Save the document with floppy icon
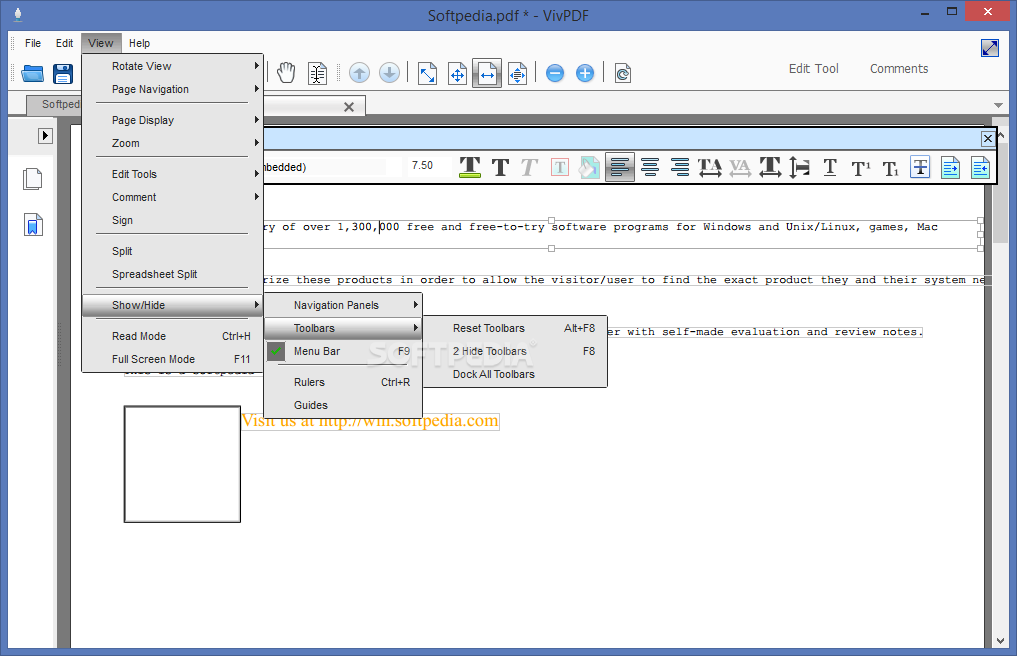Screen dimensions: 1017x656 pyautogui.click(x=63, y=73)
